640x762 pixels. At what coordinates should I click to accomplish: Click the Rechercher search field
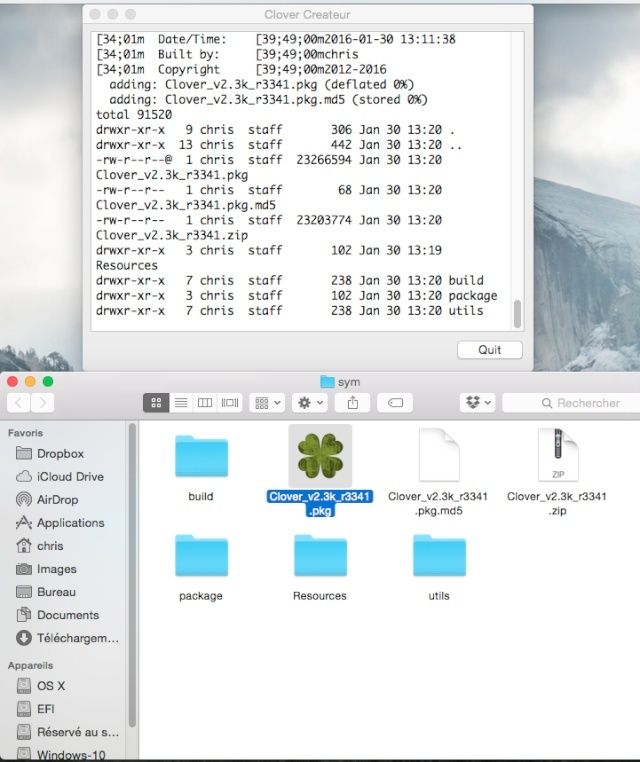(x=571, y=403)
